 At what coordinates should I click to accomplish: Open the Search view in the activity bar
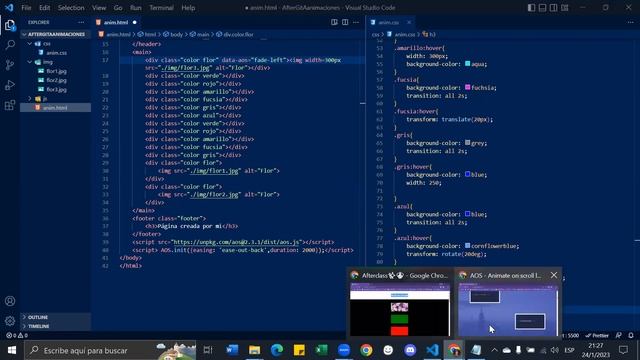(x=10, y=45)
